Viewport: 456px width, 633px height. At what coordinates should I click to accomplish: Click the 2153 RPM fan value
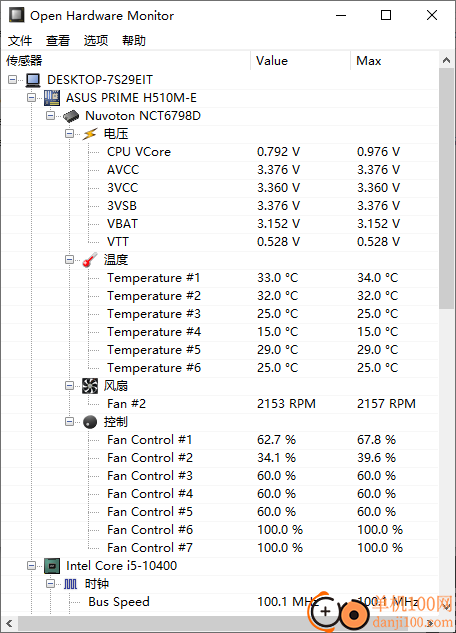(286, 404)
